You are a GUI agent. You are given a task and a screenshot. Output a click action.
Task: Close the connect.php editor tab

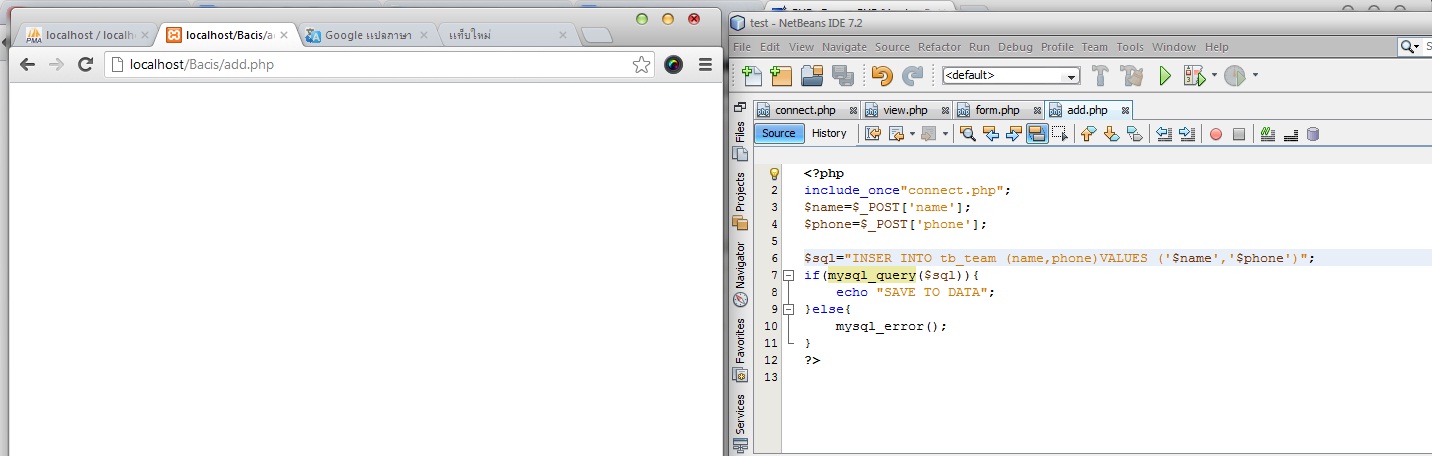[853, 110]
